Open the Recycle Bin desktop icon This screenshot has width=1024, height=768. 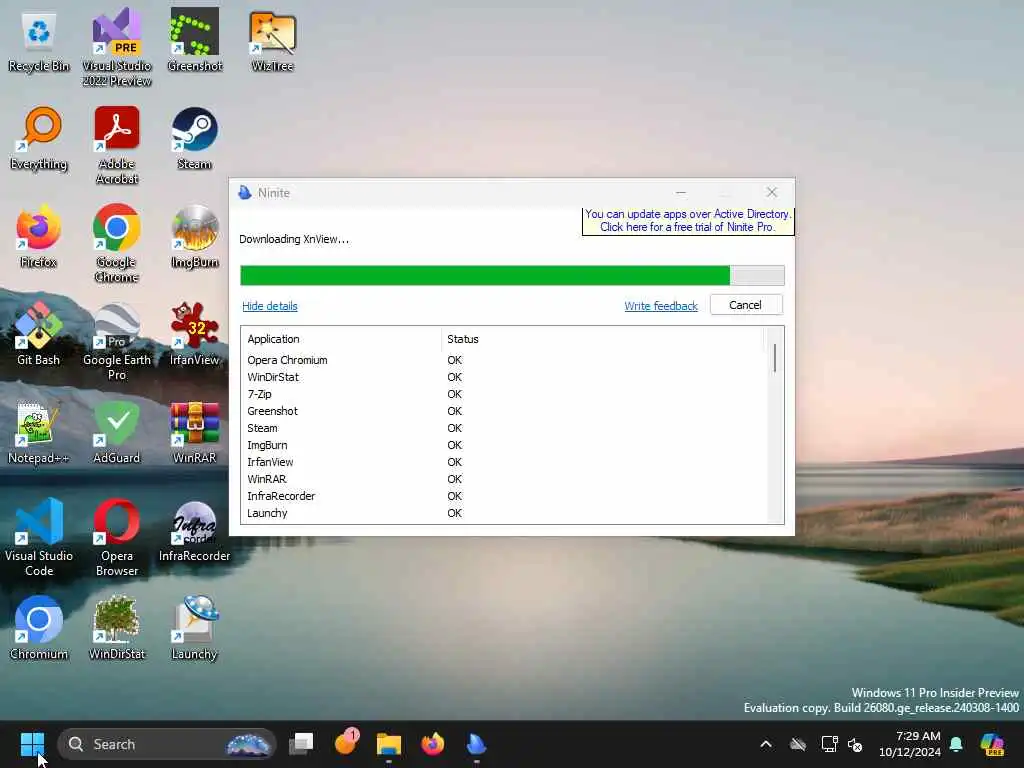pyautogui.click(x=39, y=40)
